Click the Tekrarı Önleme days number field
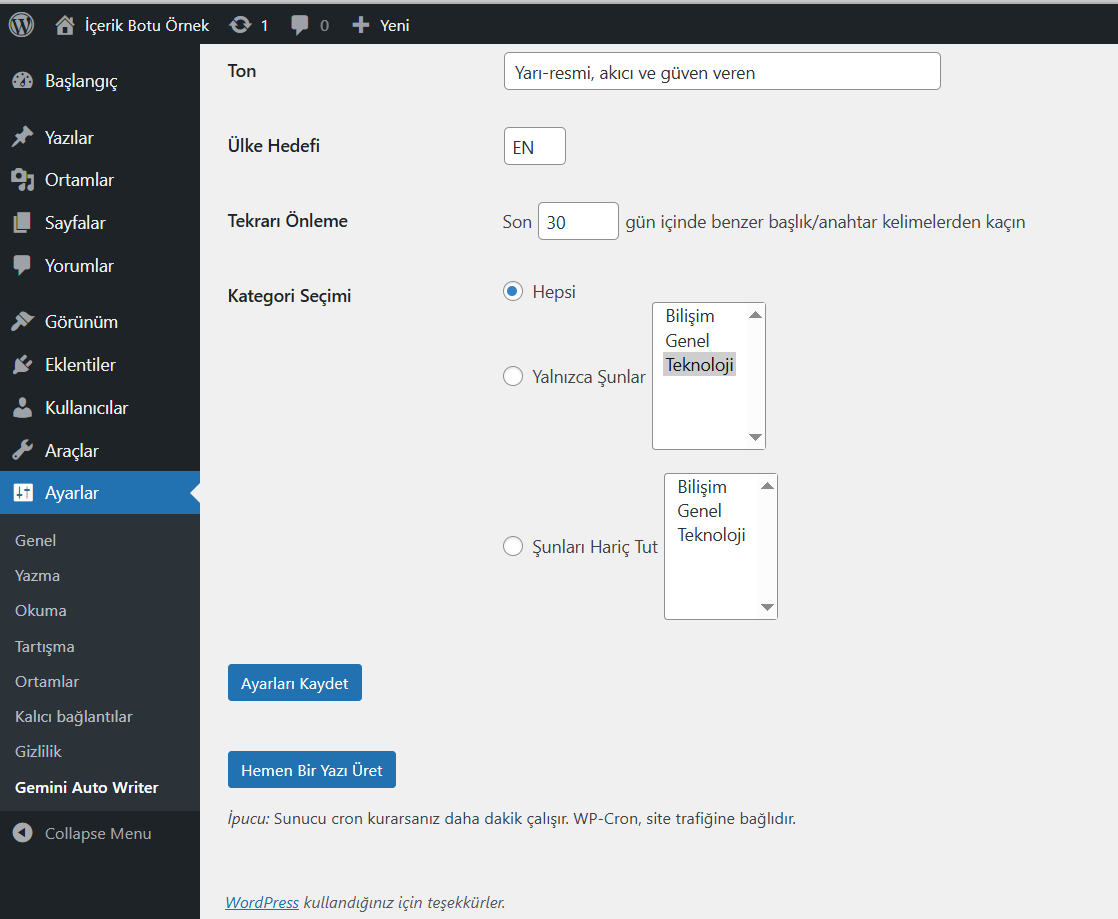The width and height of the screenshot is (1118, 919). (x=578, y=221)
